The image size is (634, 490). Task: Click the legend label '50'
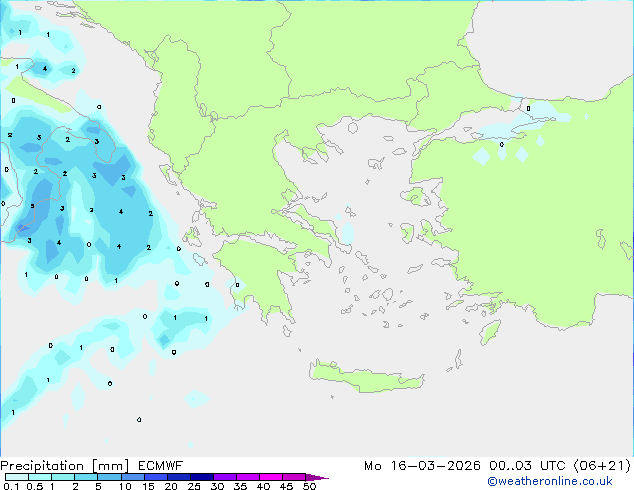point(310,486)
